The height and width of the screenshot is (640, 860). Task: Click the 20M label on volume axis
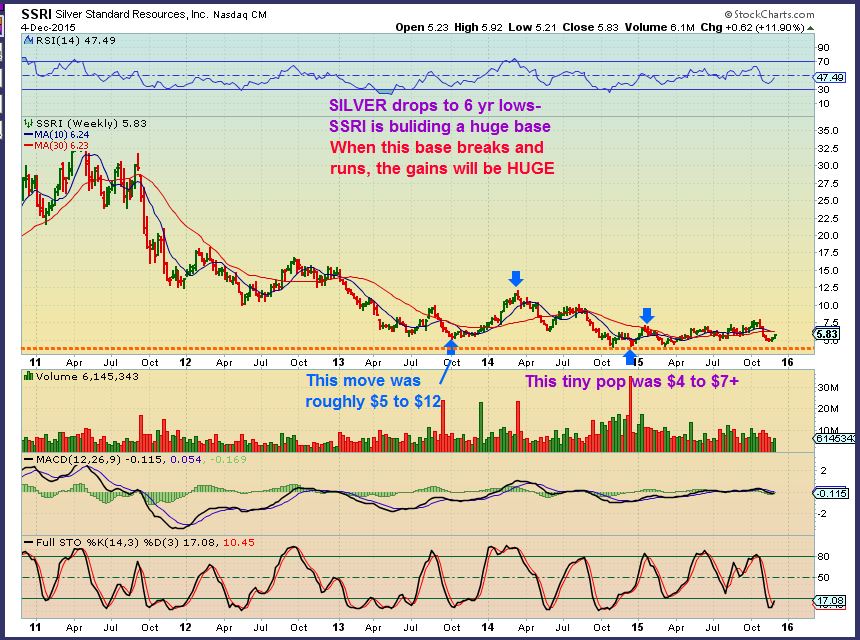828,409
